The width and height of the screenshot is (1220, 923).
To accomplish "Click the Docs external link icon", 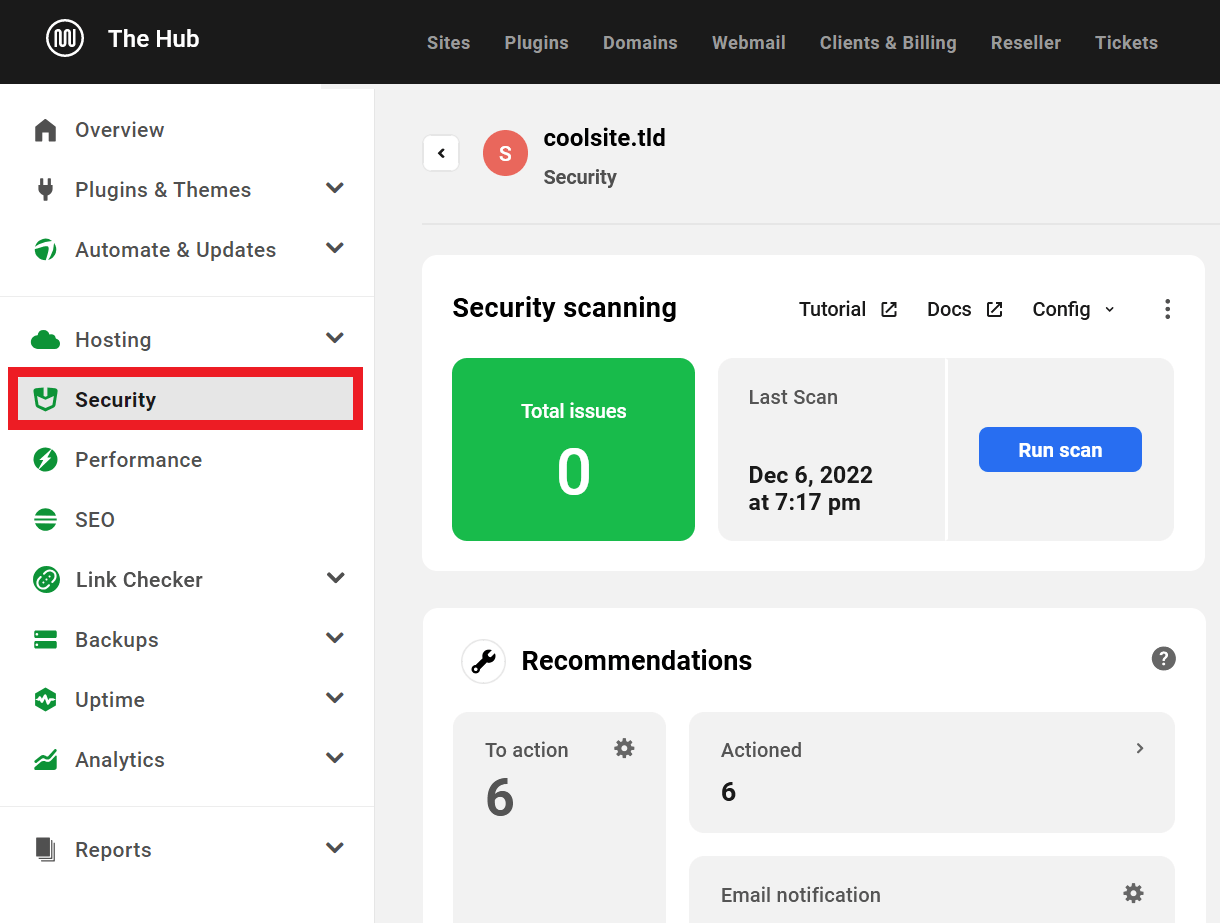I will point(994,310).
